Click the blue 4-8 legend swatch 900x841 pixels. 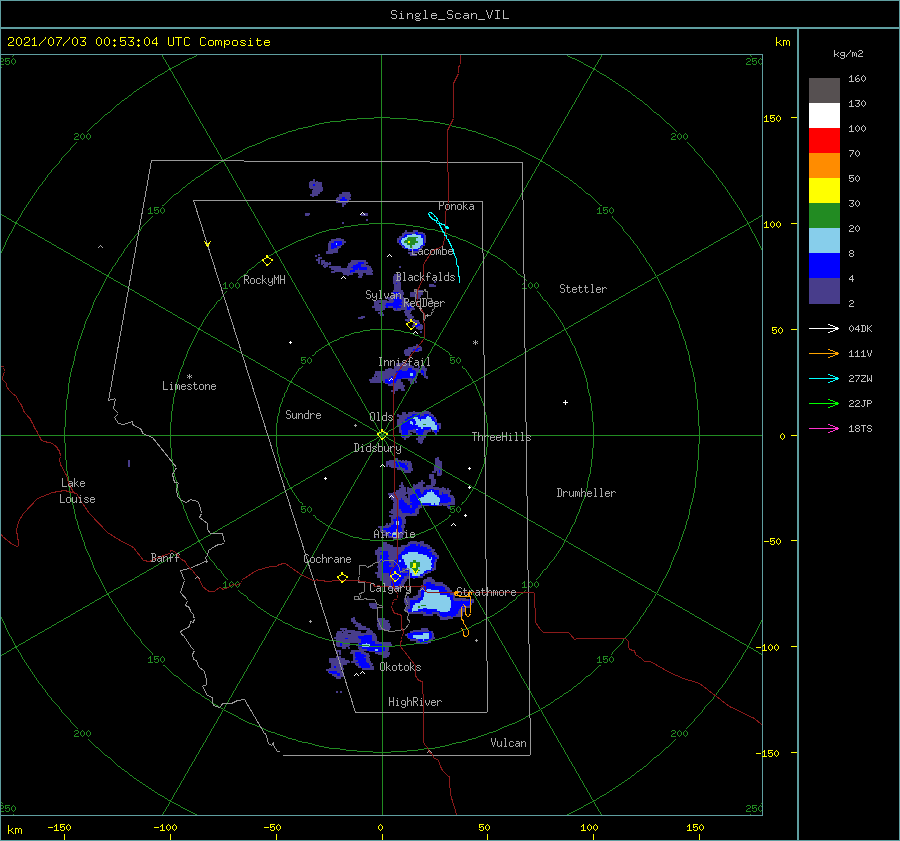pyautogui.click(x=824, y=265)
